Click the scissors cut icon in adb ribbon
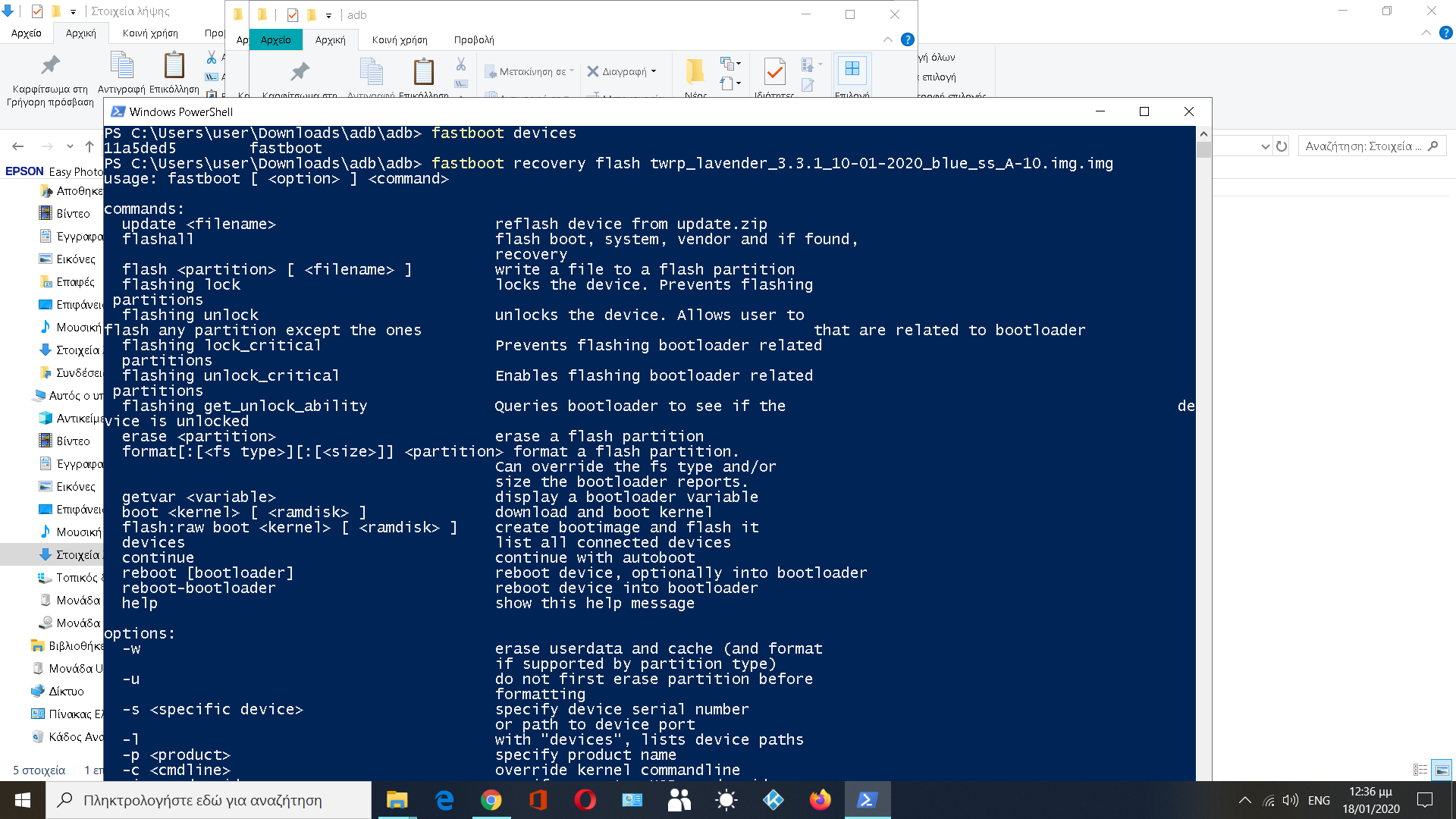This screenshot has width=1456, height=819. click(460, 64)
